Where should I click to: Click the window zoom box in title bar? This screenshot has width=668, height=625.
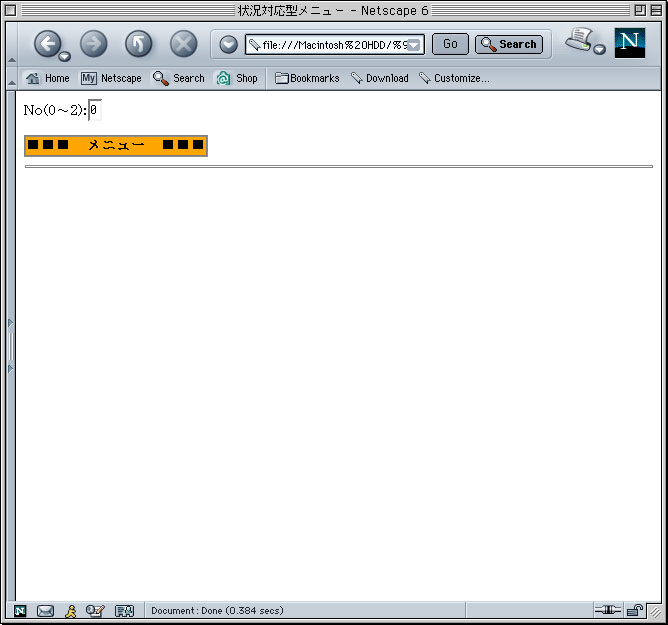[x=640, y=10]
